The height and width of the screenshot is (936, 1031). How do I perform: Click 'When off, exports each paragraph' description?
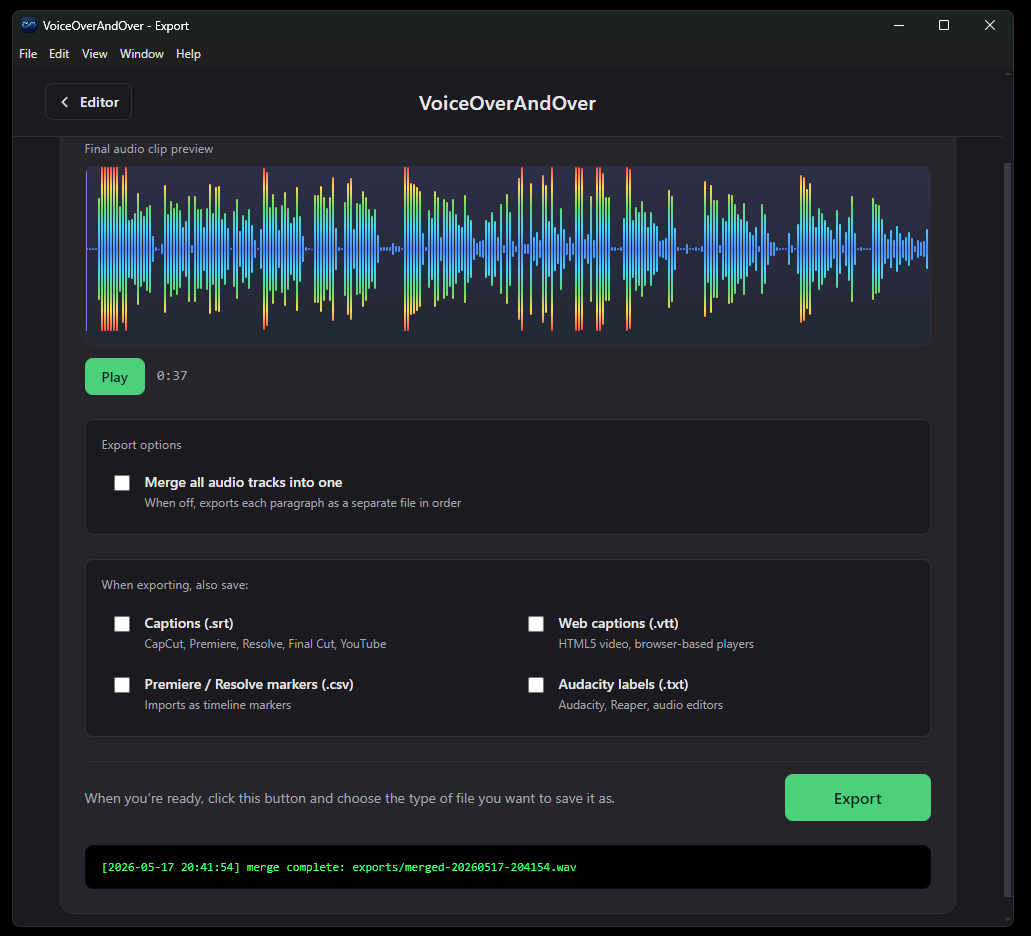(302, 503)
